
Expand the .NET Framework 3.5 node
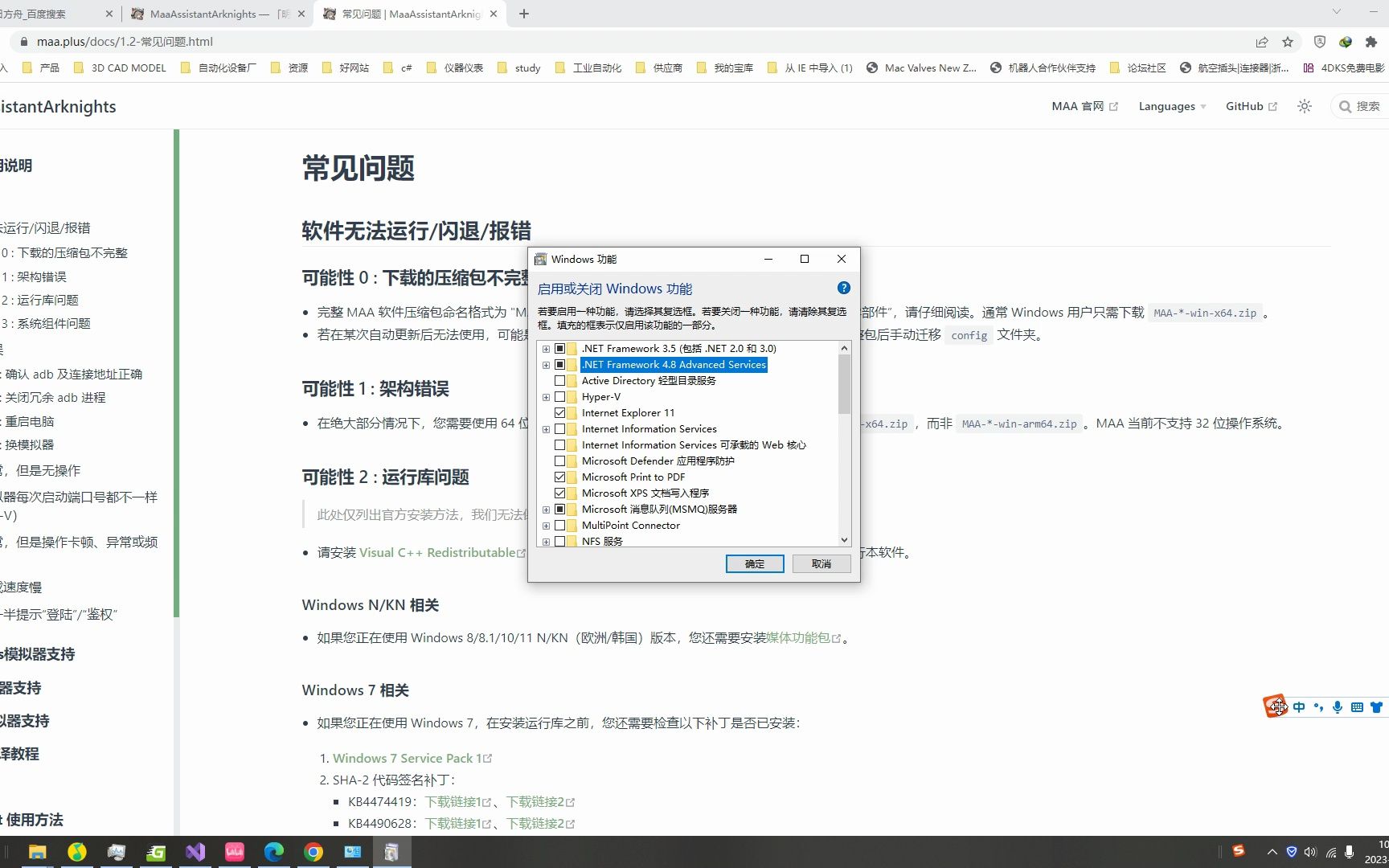coord(546,349)
